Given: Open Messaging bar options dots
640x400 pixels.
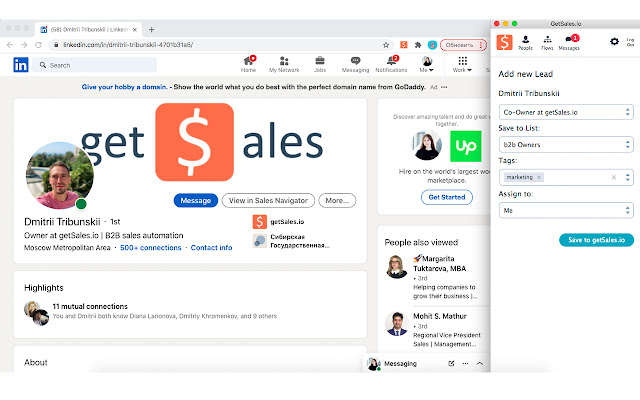Looking at the screenshot, I should [465, 363].
